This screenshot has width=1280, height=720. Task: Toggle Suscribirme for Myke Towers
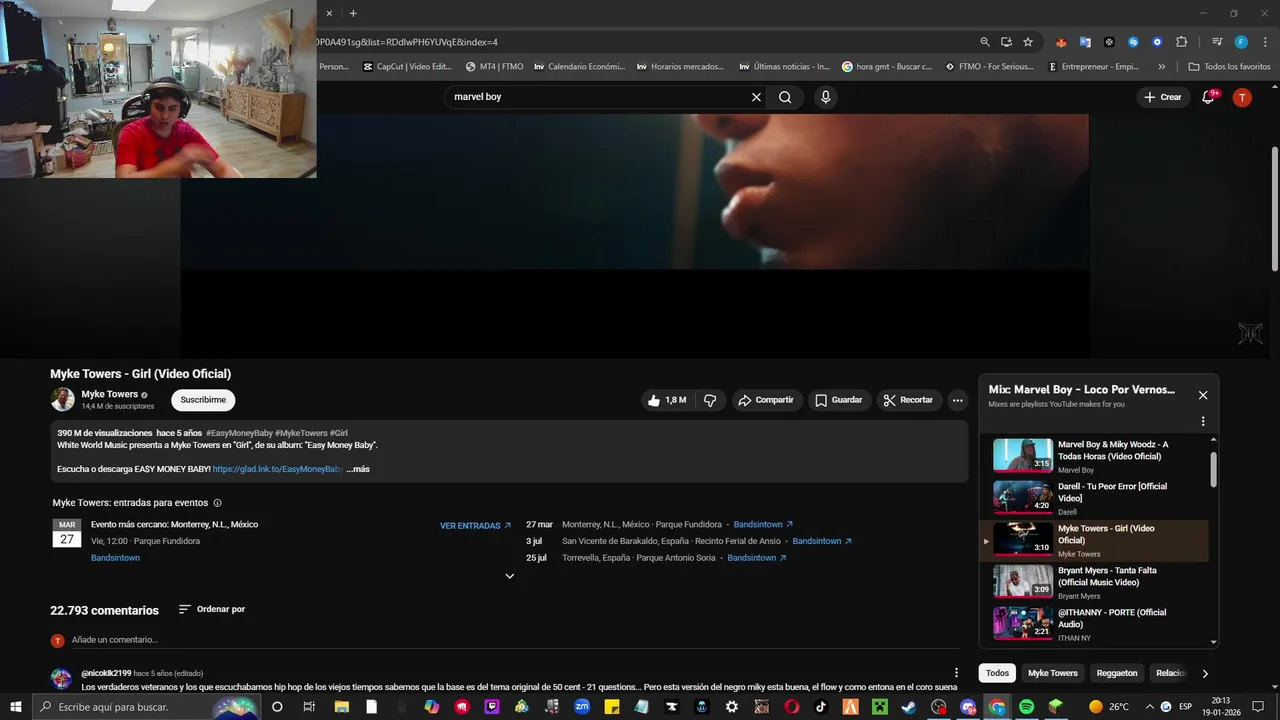point(203,400)
